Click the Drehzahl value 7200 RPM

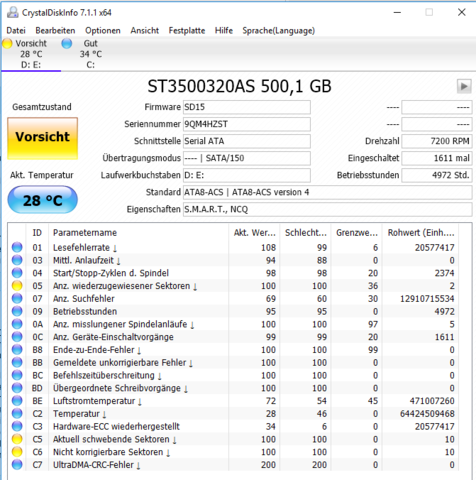[x=437, y=141]
